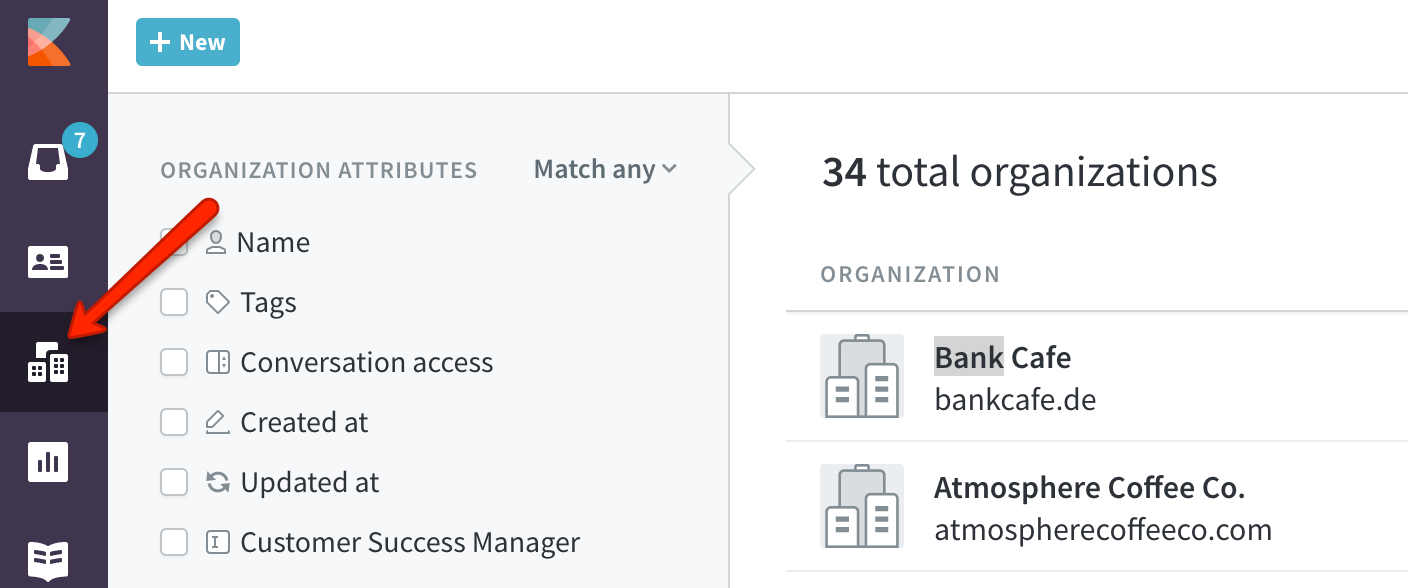Tick the Created at checkbox
1408x588 pixels.
pos(174,423)
